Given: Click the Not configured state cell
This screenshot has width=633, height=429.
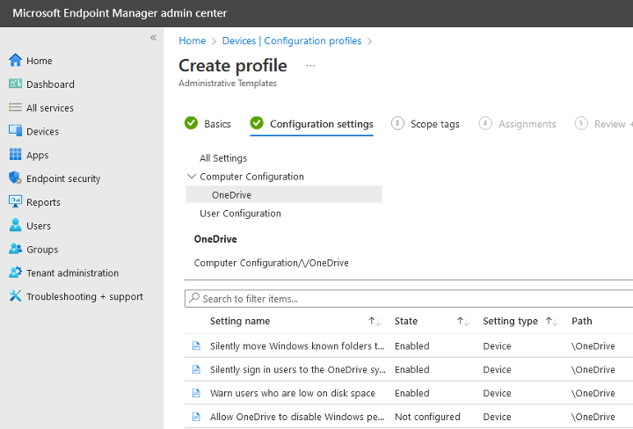Looking at the screenshot, I should point(427,416).
